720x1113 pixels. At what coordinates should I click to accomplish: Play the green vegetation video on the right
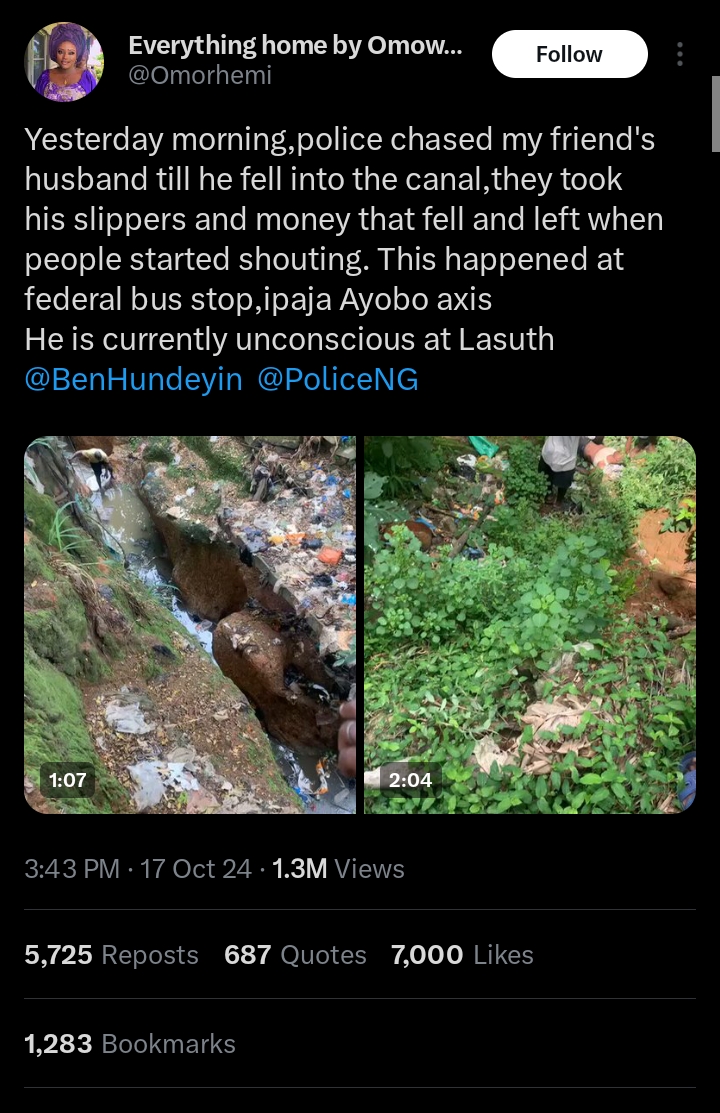(x=530, y=624)
